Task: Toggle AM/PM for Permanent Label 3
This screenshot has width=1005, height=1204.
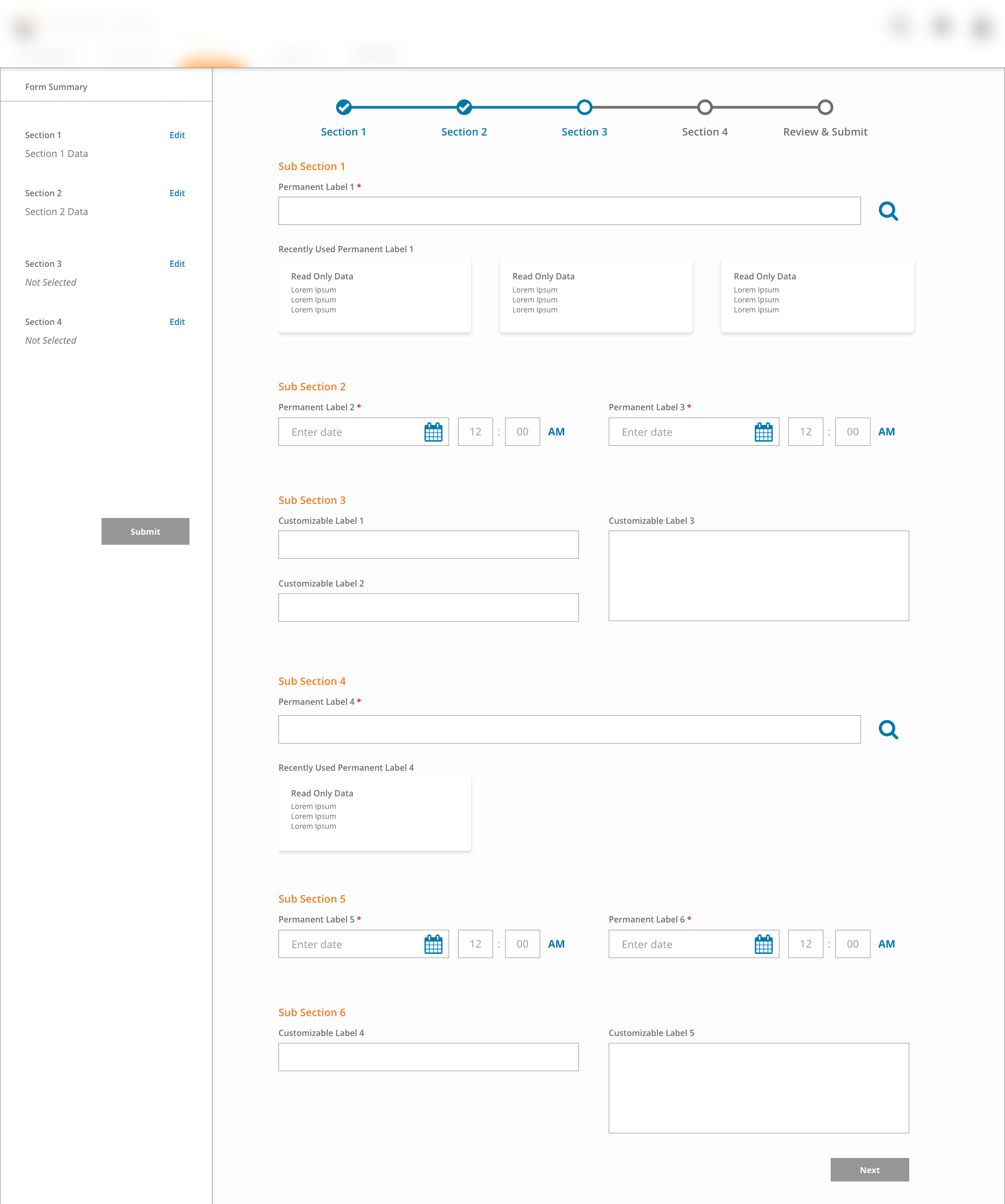Action: [x=886, y=432]
